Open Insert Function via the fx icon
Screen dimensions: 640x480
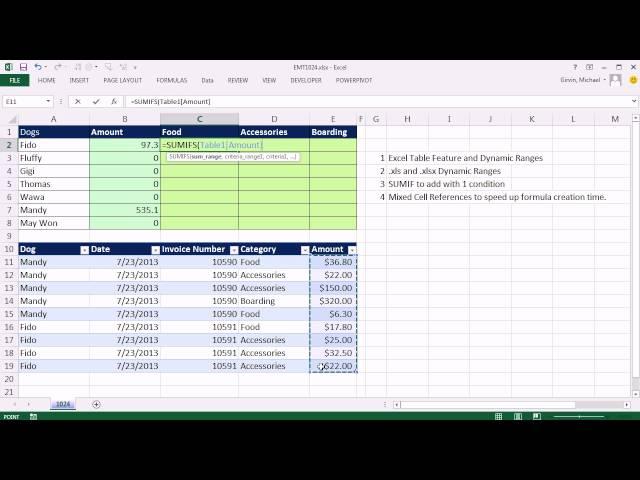[114, 102]
